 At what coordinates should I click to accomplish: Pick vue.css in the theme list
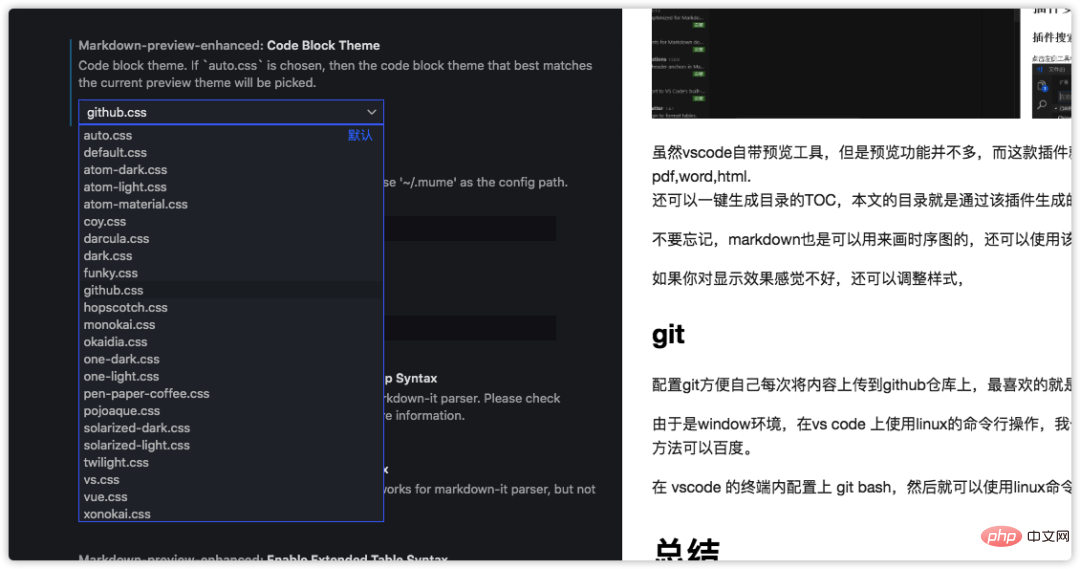pyautogui.click(x=105, y=497)
